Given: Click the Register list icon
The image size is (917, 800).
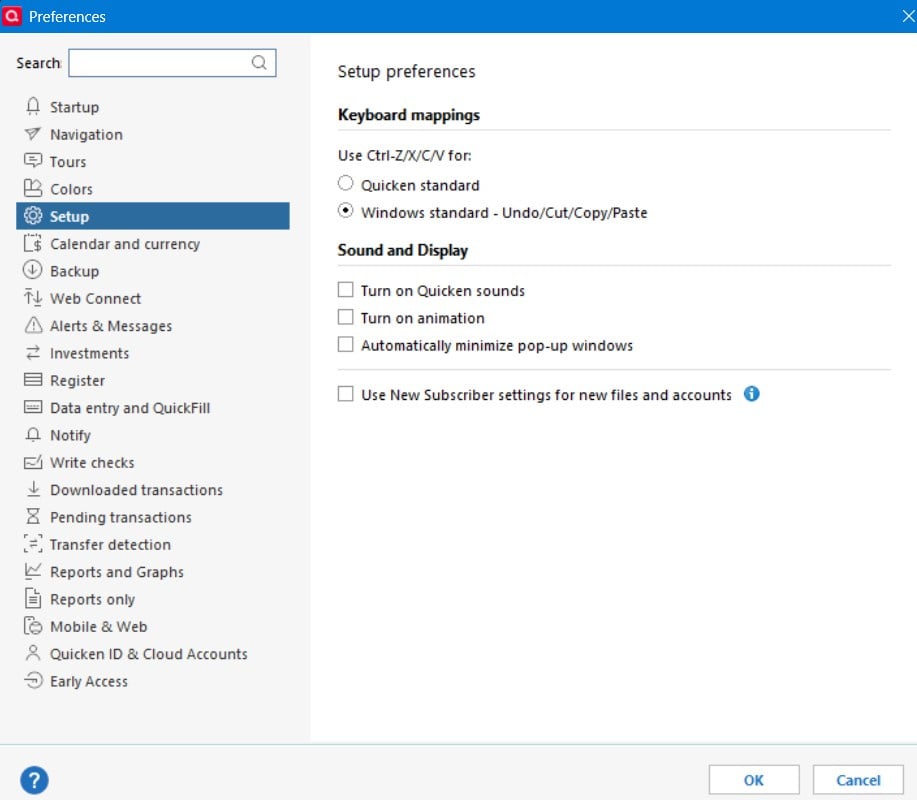Looking at the screenshot, I should click(33, 380).
